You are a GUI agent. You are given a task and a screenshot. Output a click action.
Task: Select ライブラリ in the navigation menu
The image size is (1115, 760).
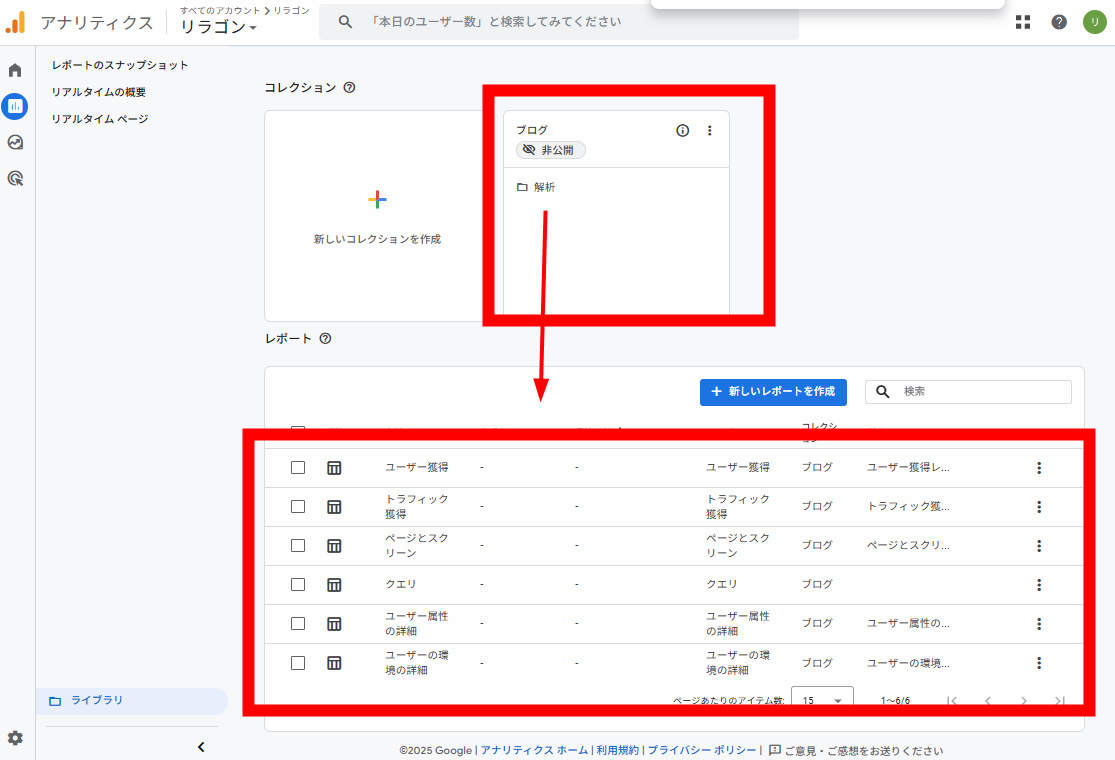(x=97, y=700)
